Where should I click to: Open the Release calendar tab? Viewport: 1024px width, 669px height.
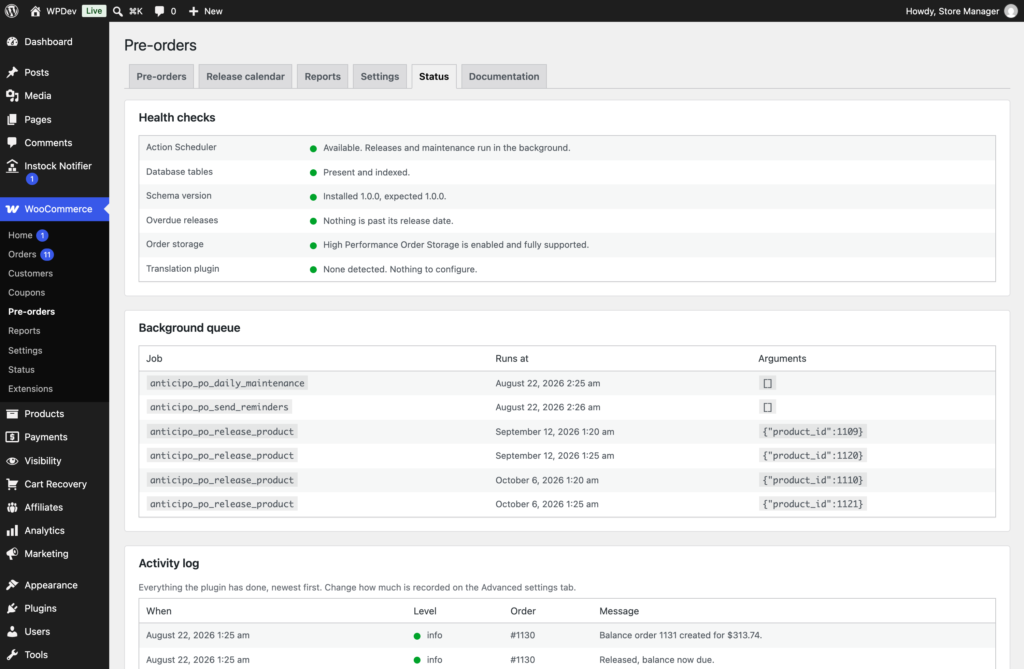[246, 76]
